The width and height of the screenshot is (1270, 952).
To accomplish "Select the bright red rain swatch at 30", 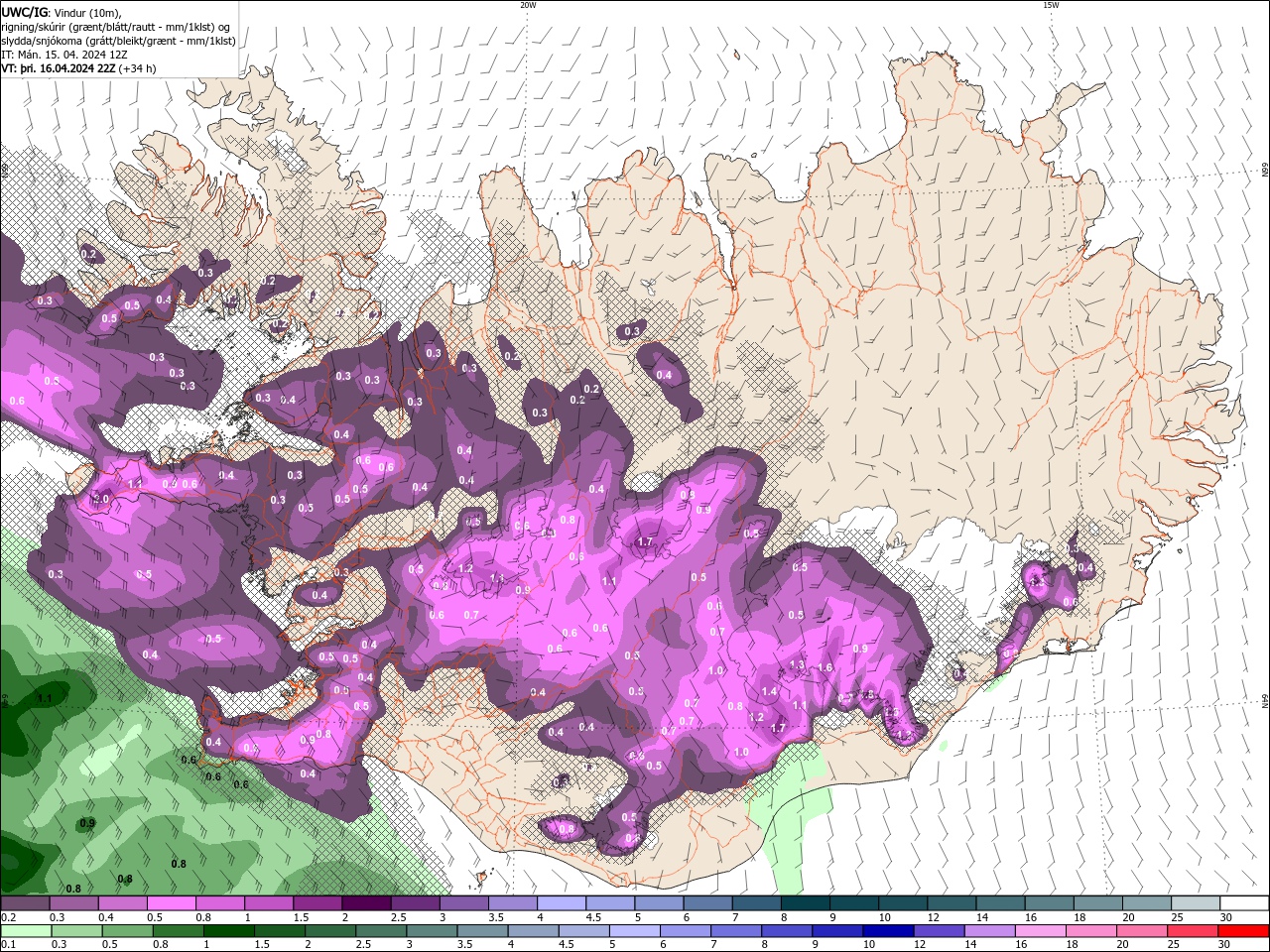I will coord(1242,931).
